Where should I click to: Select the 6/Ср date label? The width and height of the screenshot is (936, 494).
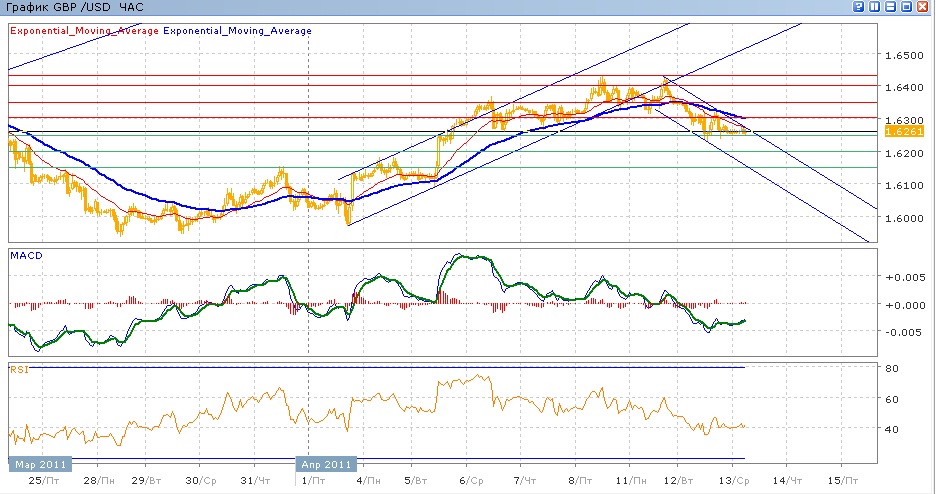tap(471, 480)
